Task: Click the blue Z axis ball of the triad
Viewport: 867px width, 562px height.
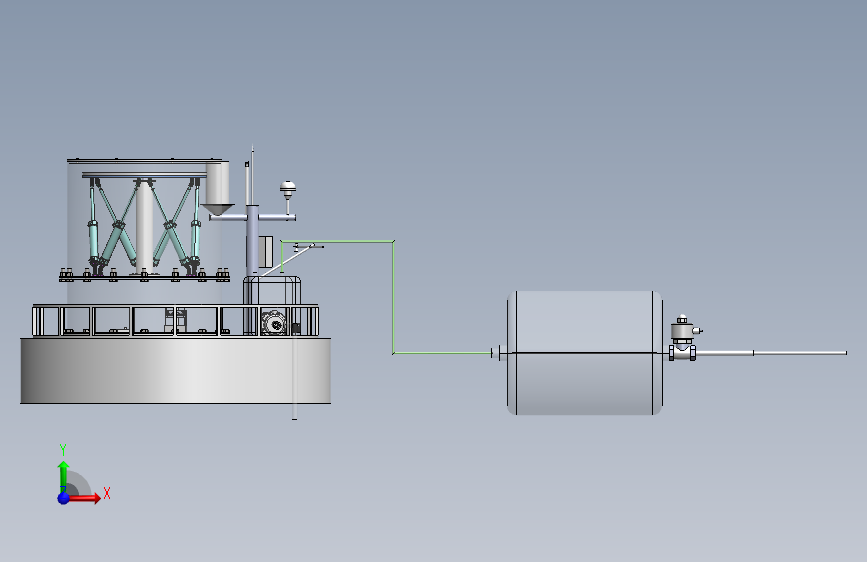Action: [64, 498]
